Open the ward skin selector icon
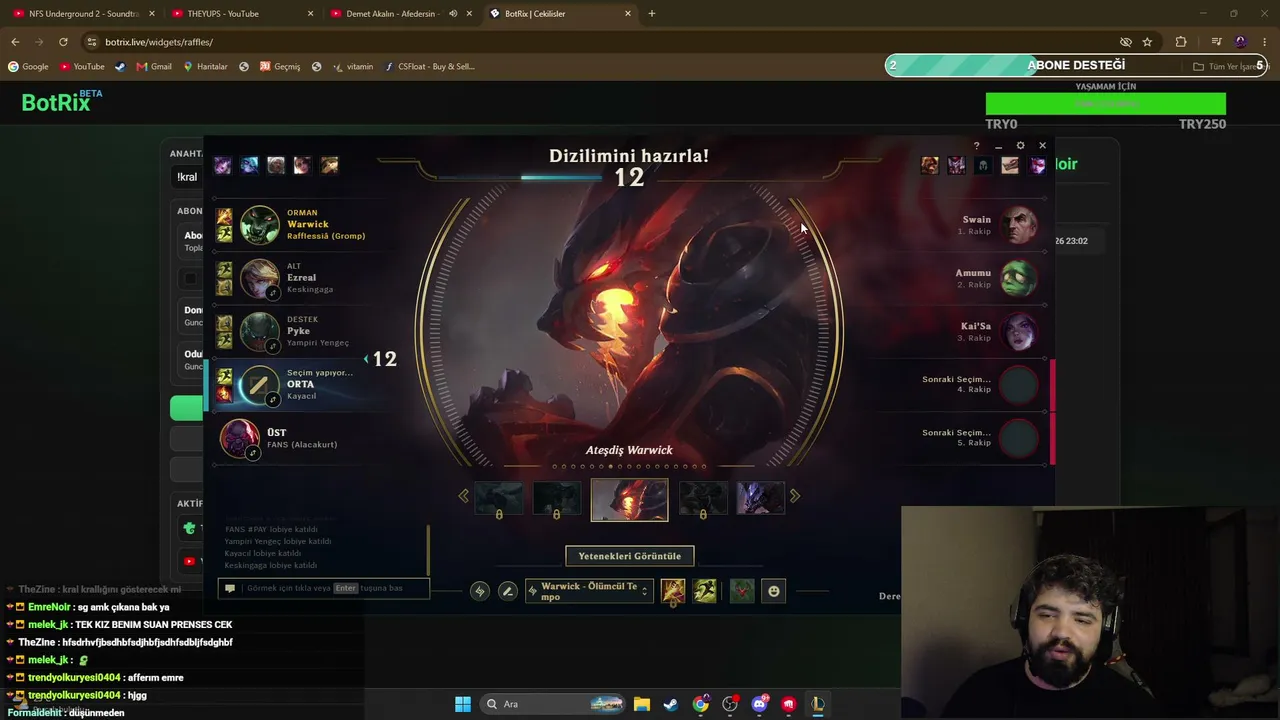The height and width of the screenshot is (720, 1280). [x=741, y=591]
